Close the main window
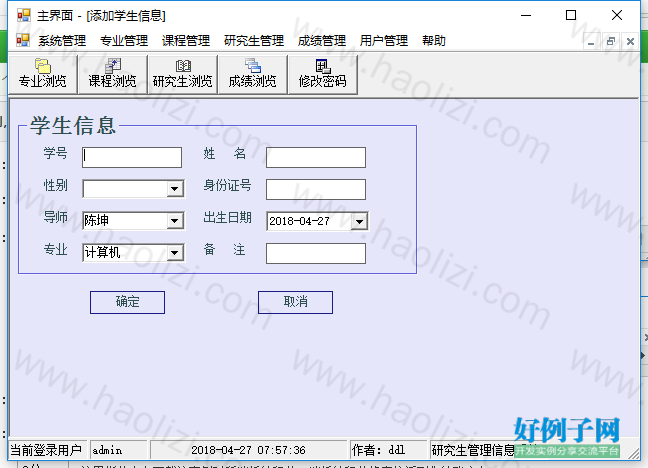Image resolution: width=648 pixels, height=468 pixels. (617, 15)
